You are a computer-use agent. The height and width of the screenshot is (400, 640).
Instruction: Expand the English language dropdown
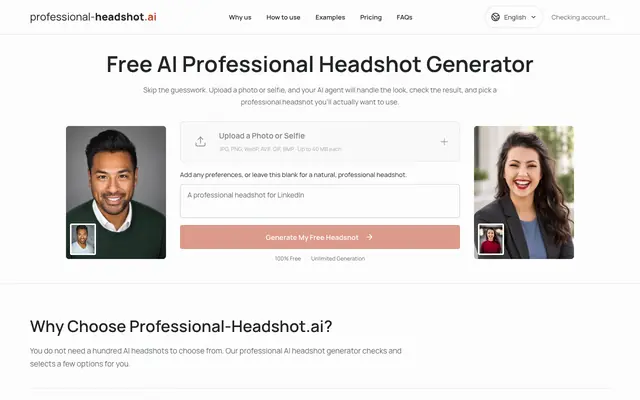[514, 17]
